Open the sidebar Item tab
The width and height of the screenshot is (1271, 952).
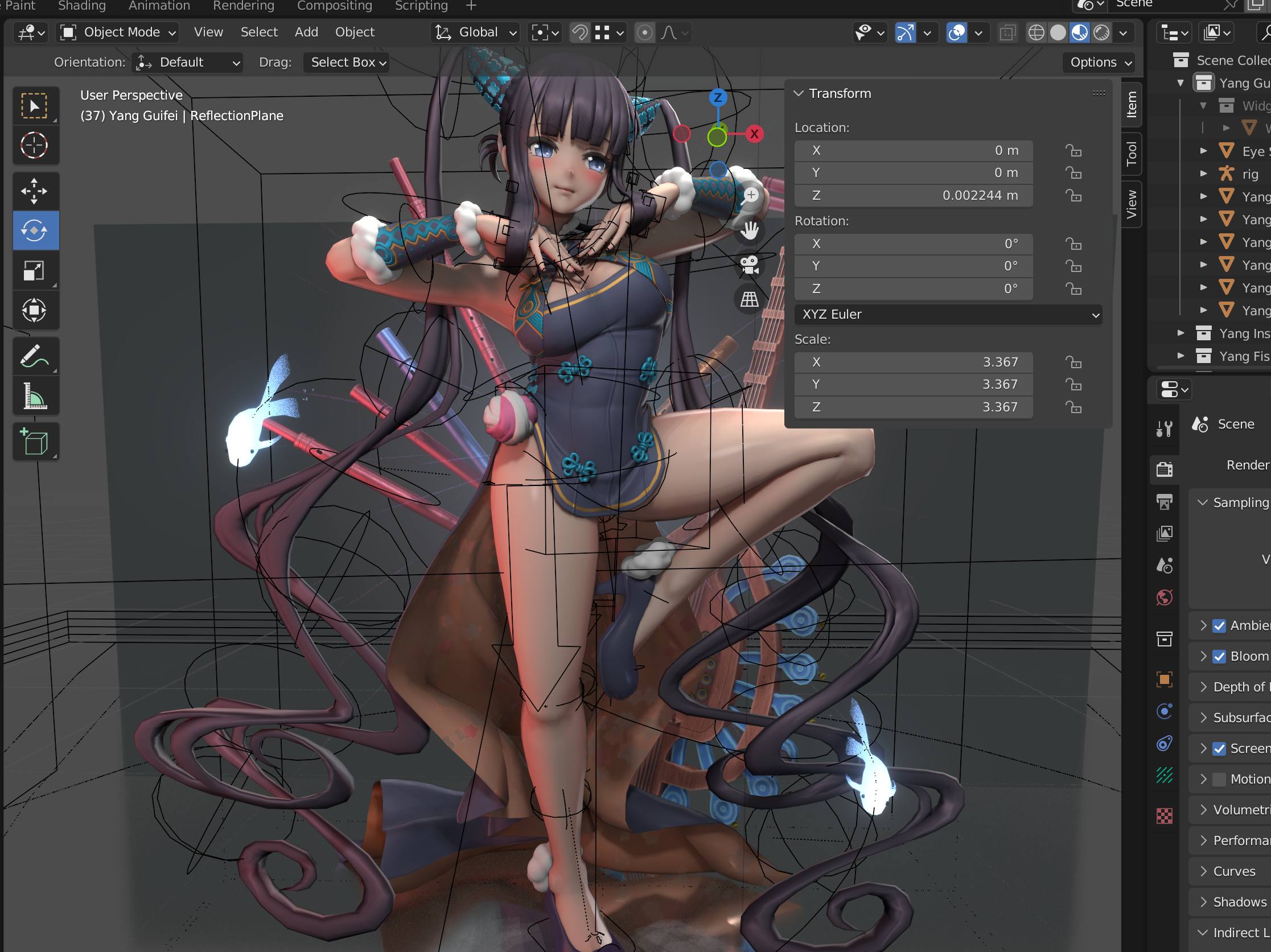[x=1132, y=105]
